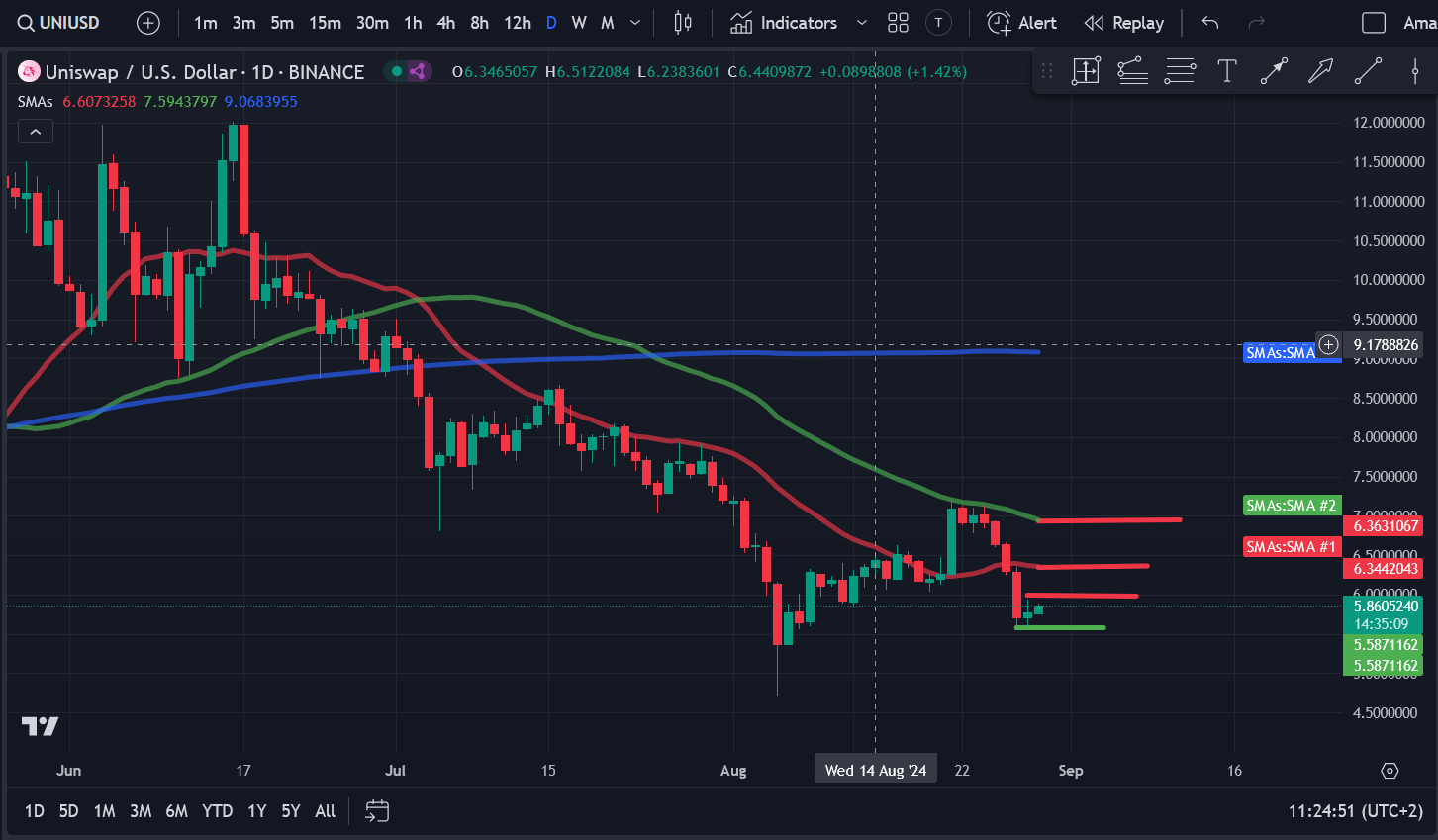Click the purple share icon next to the symbol title
The height and width of the screenshot is (840, 1438).
[x=418, y=71]
